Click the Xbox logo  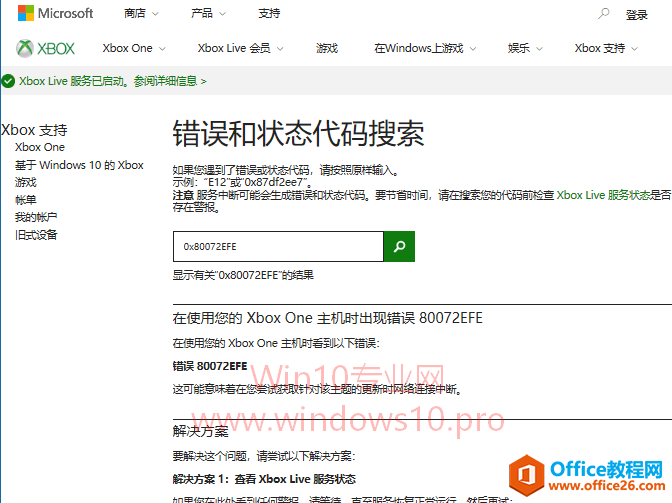click(45, 48)
